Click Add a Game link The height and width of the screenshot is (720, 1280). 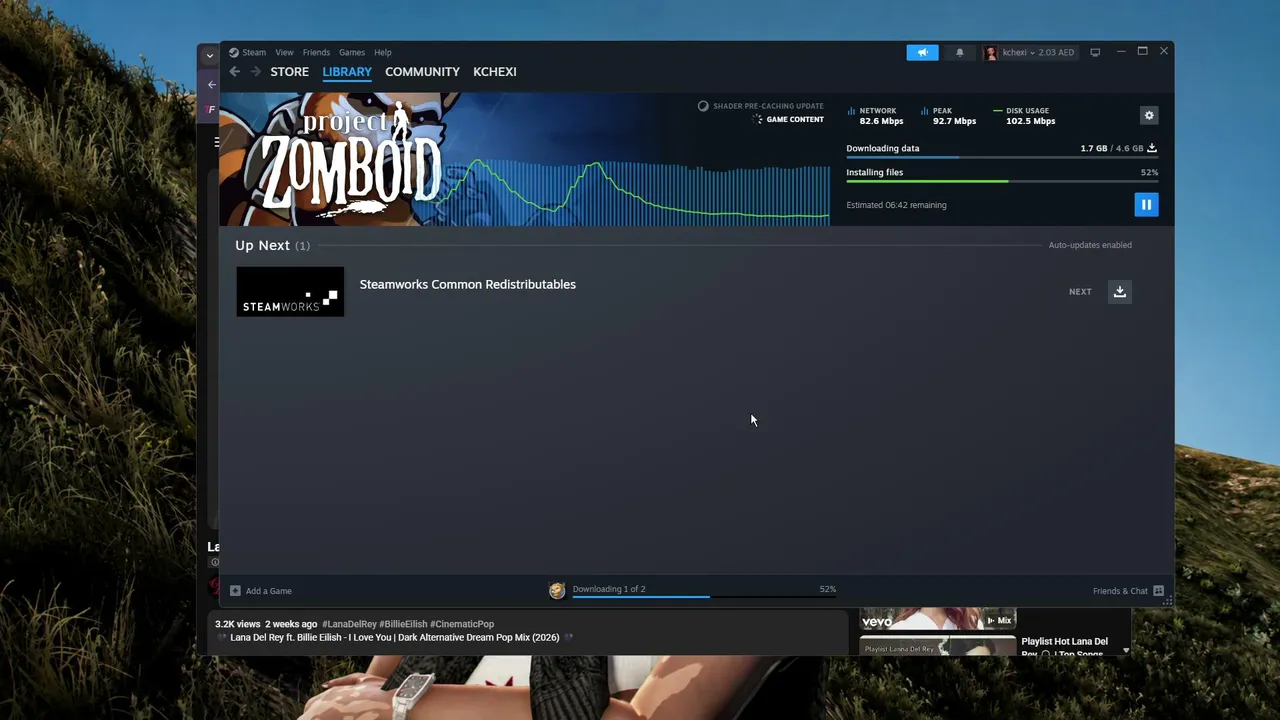[269, 591]
